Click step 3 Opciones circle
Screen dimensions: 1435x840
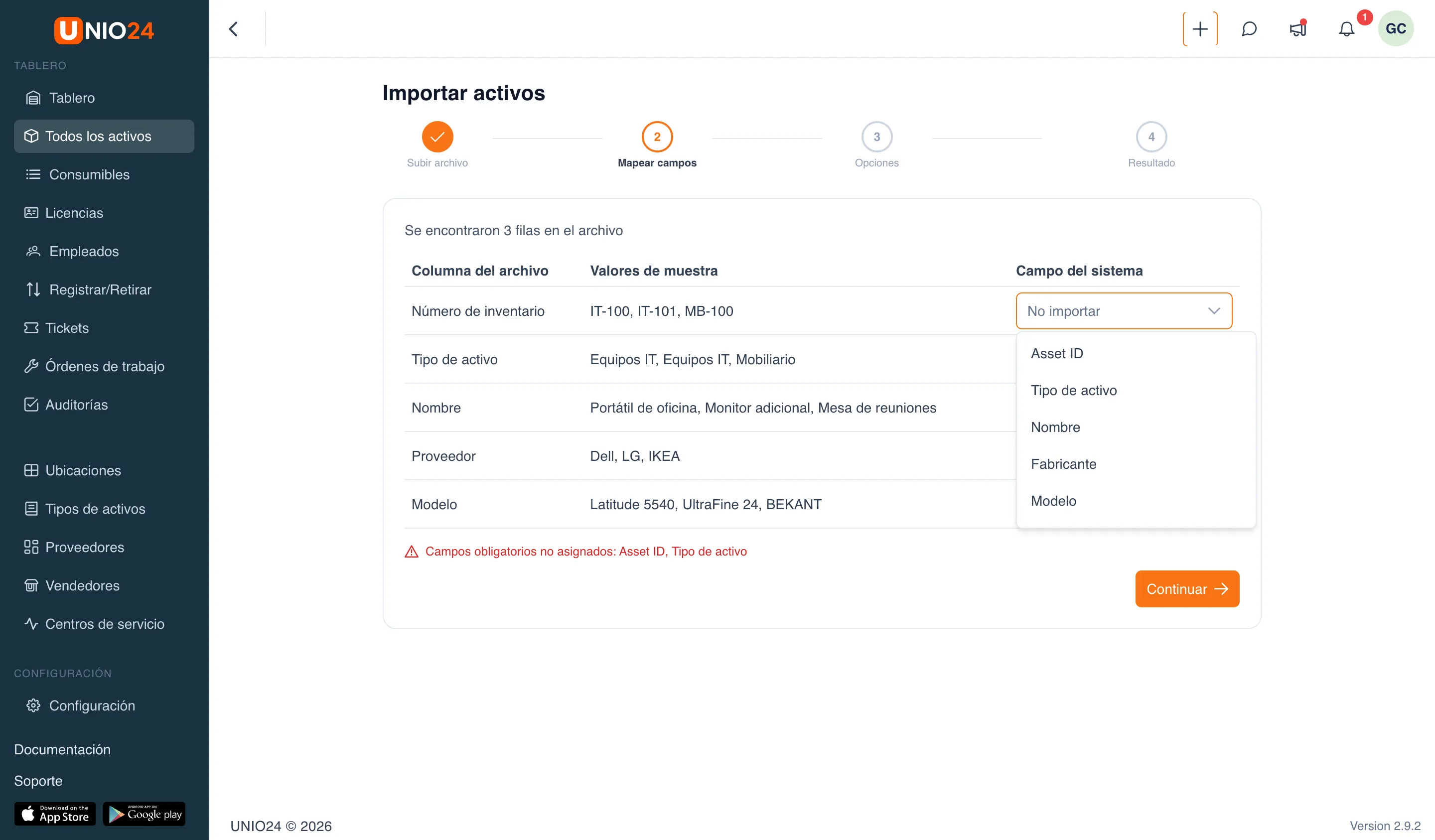coord(876,137)
